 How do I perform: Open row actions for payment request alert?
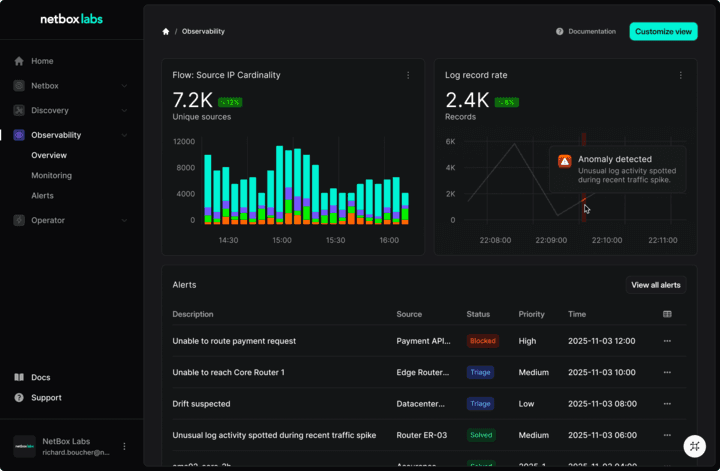[x=667, y=341]
